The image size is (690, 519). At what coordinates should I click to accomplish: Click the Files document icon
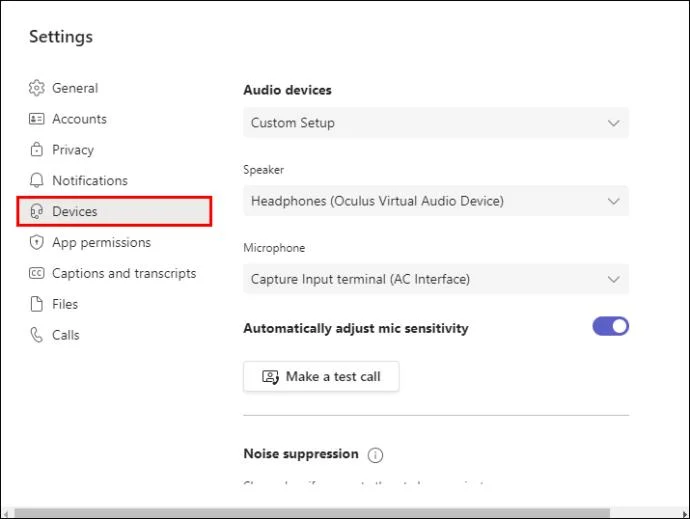click(x=37, y=304)
